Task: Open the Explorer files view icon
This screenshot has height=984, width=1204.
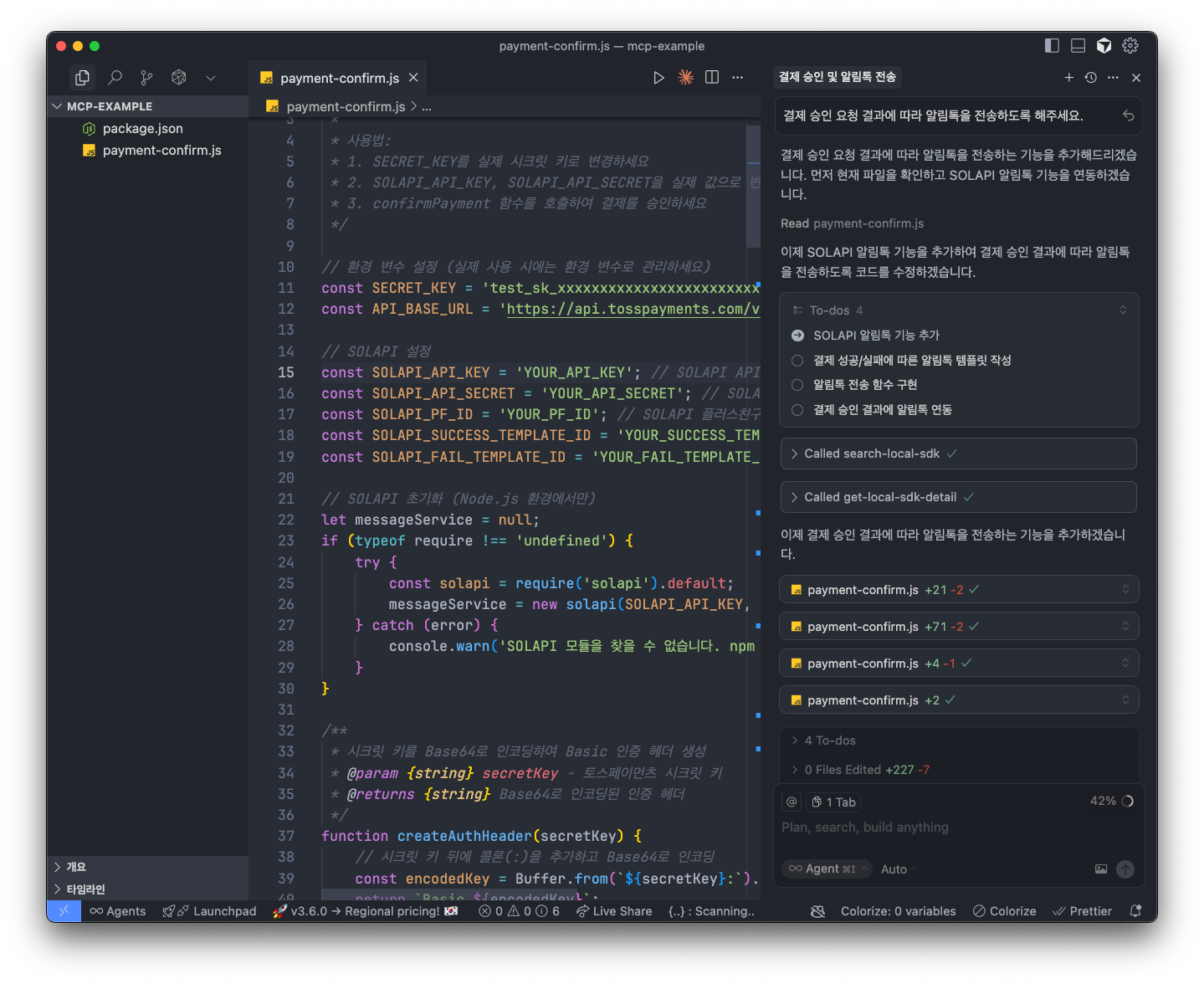Action: (x=82, y=78)
